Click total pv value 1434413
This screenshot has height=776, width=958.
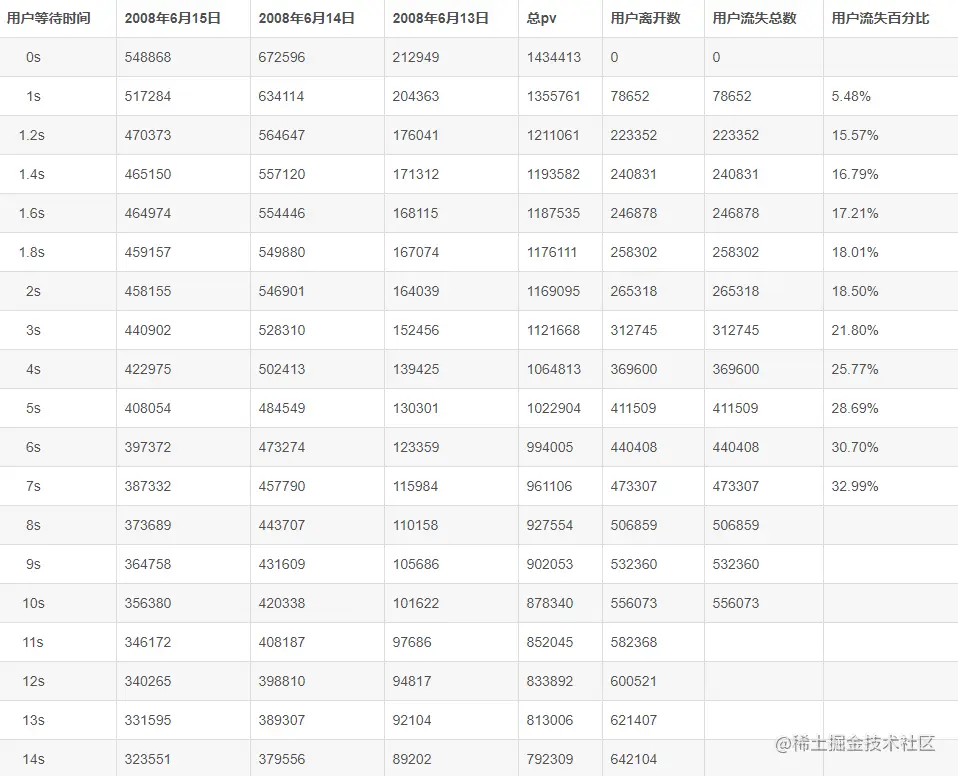[x=554, y=58]
